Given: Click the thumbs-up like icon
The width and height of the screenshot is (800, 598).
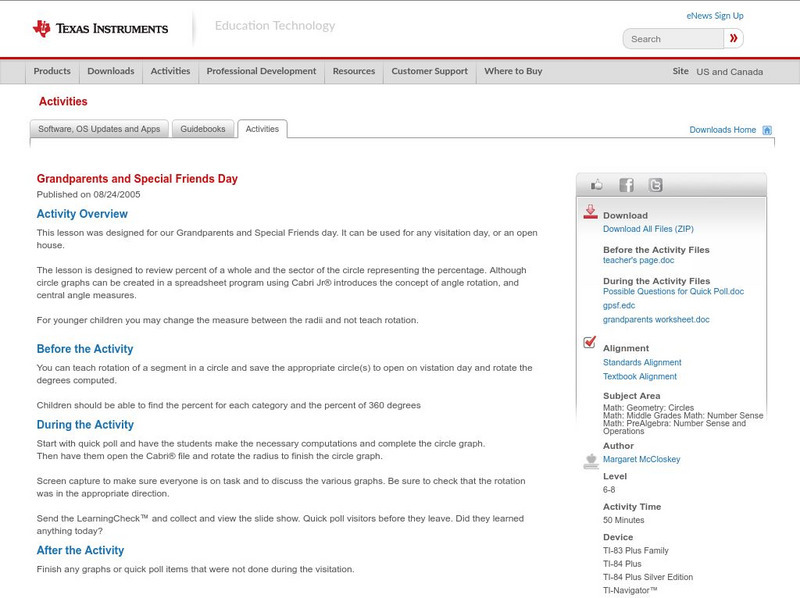Looking at the screenshot, I should pyautogui.click(x=596, y=185).
